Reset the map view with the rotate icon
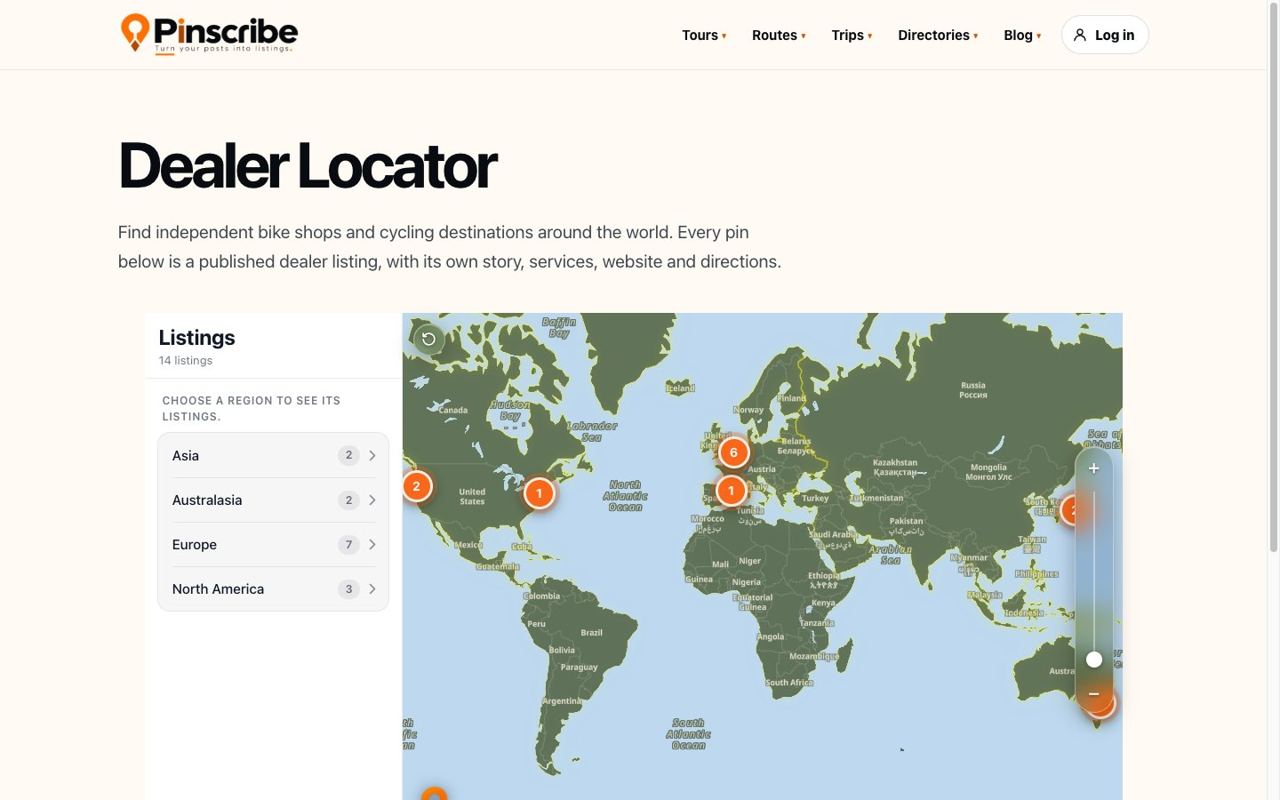This screenshot has height=800, width=1280. pyautogui.click(x=428, y=339)
